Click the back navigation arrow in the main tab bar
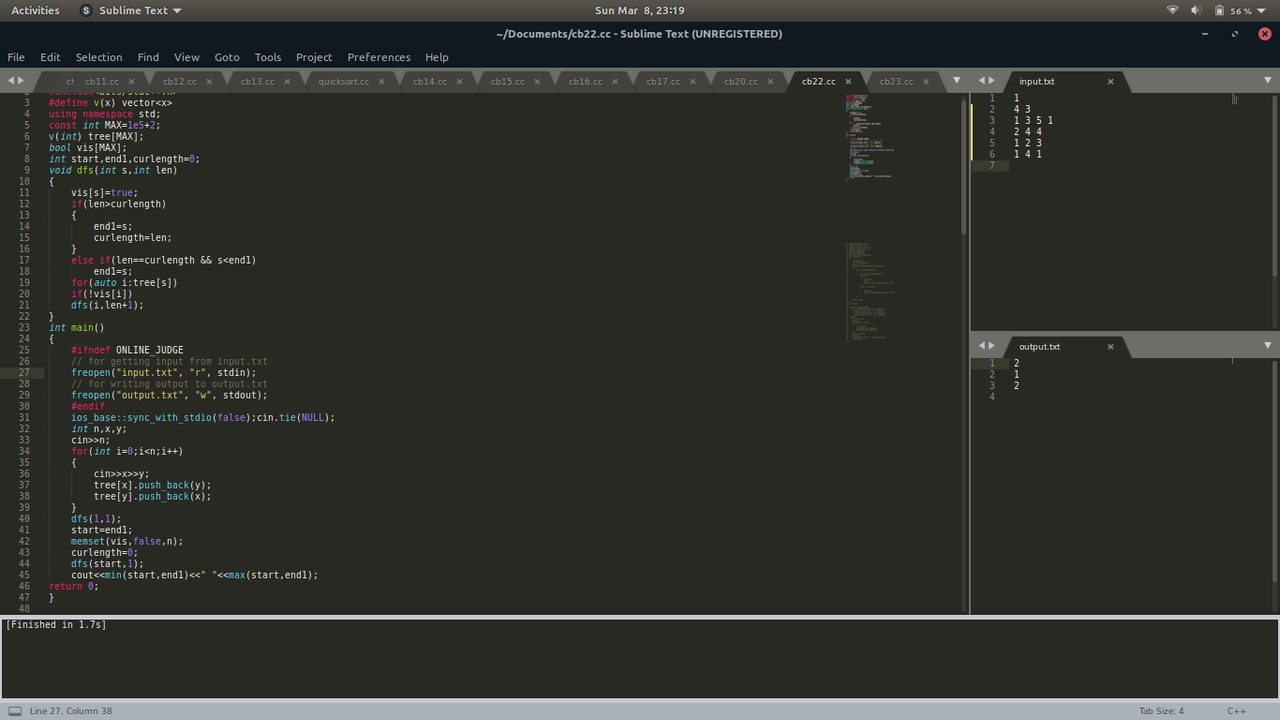The height and width of the screenshot is (720, 1280). (10, 81)
